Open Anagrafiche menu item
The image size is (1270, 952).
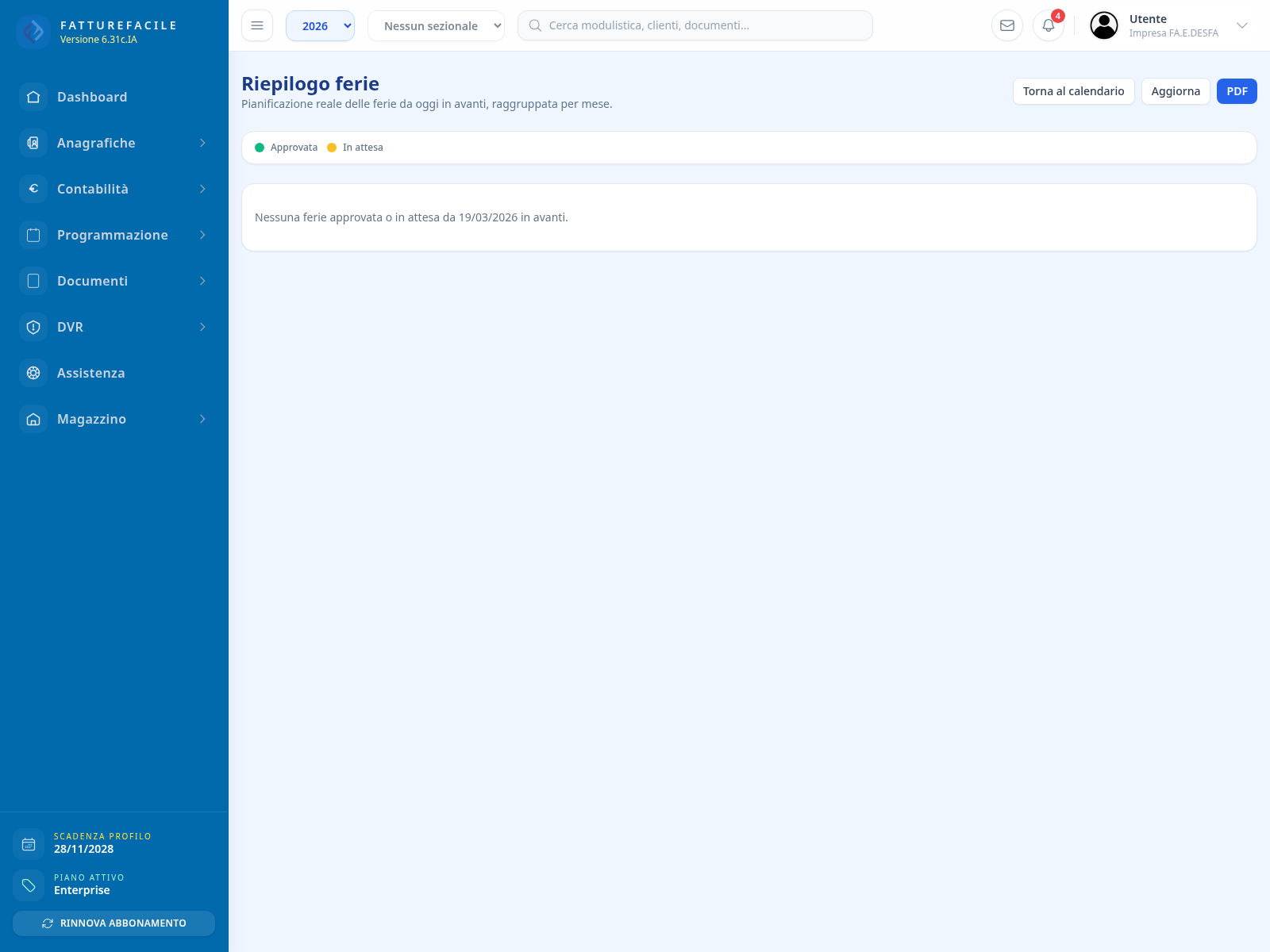pos(114,143)
